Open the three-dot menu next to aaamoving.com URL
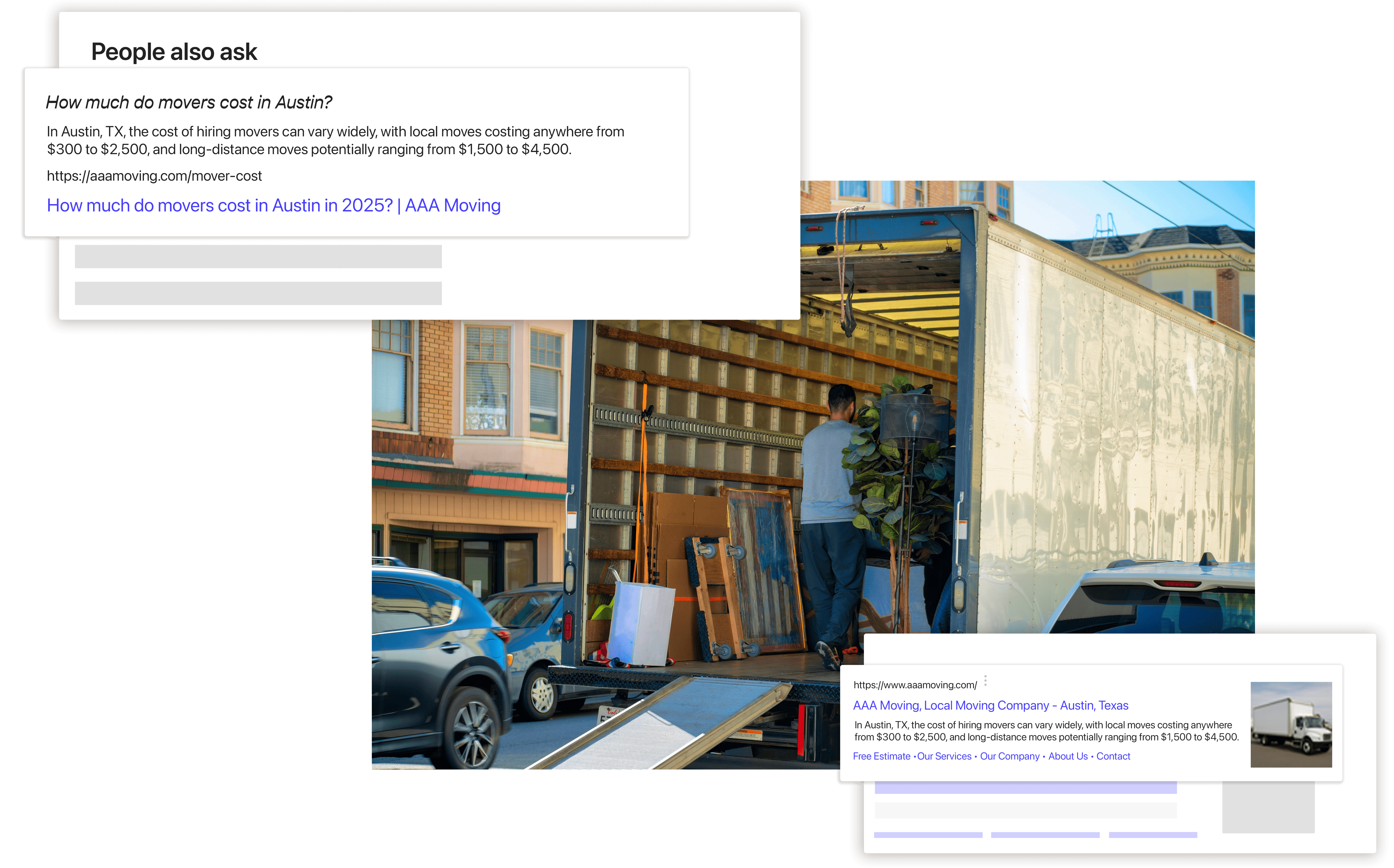Viewport: 1394px width, 868px height. pyautogui.click(x=985, y=681)
